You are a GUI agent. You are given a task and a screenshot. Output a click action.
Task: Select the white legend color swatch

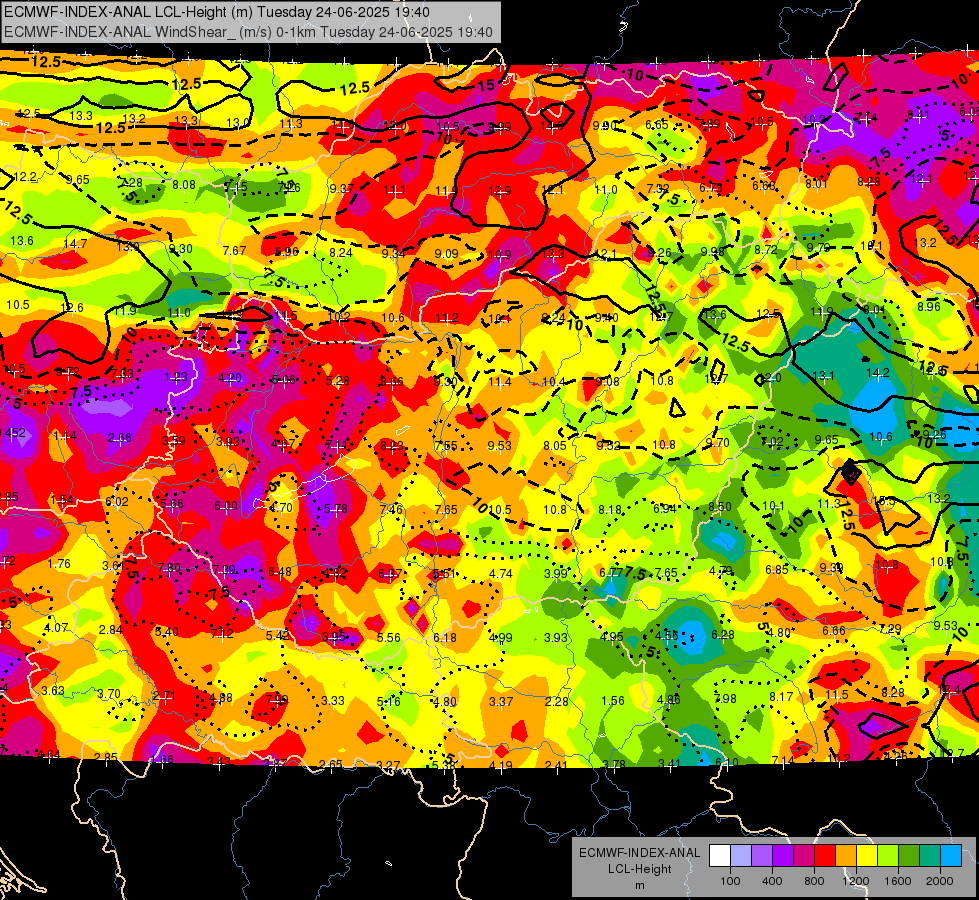tap(719, 856)
